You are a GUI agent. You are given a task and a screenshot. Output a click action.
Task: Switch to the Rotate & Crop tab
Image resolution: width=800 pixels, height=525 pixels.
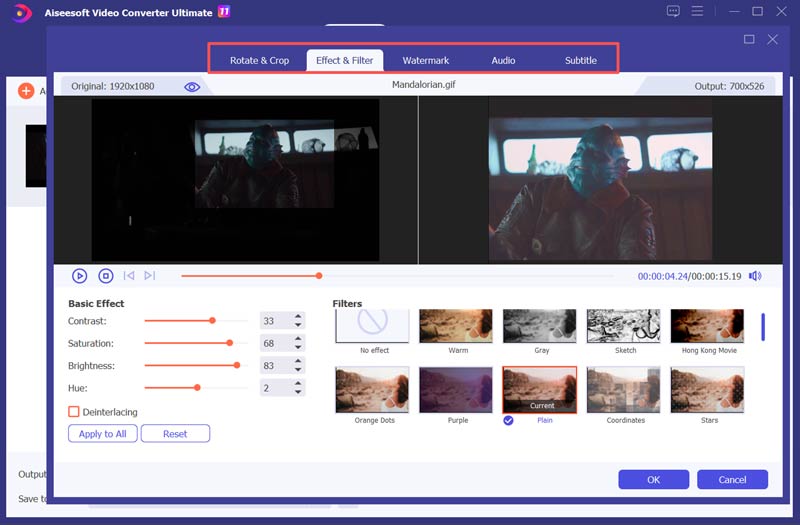[x=259, y=60]
